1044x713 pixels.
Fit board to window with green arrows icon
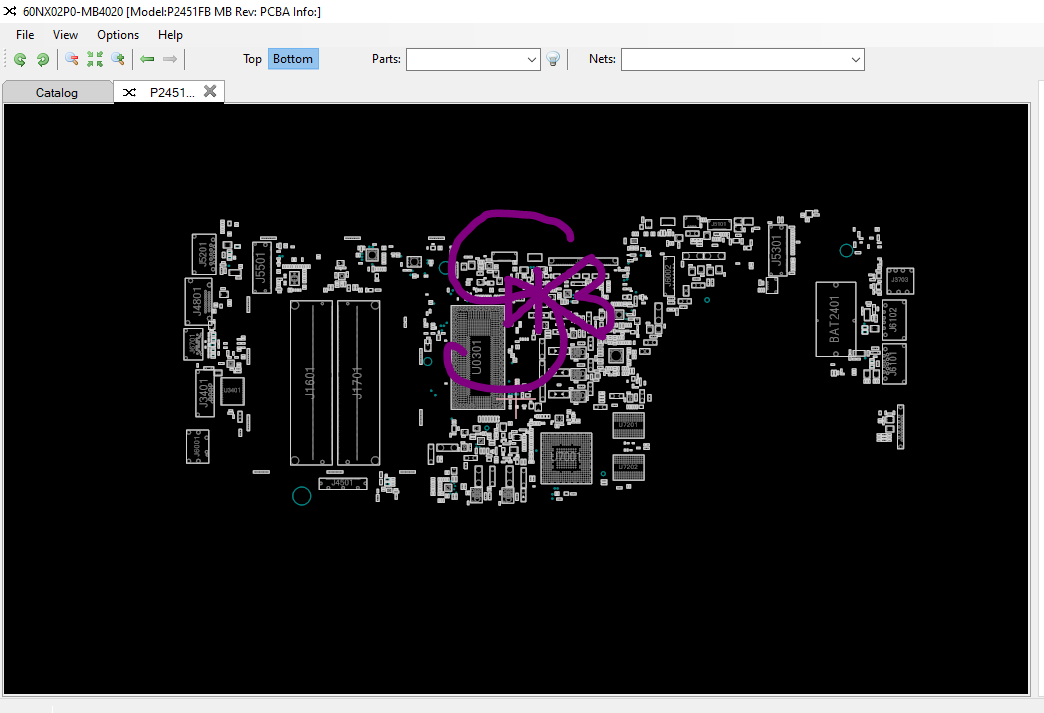pos(95,59)
